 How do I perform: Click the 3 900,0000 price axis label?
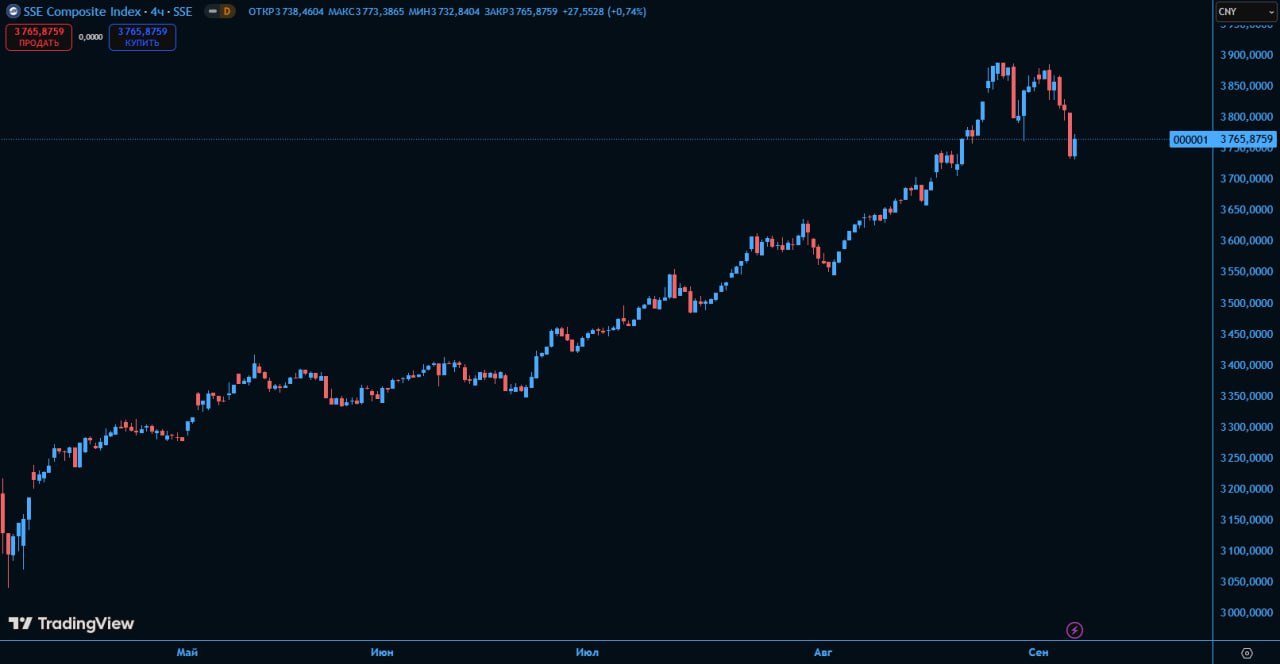point(1248,55)
